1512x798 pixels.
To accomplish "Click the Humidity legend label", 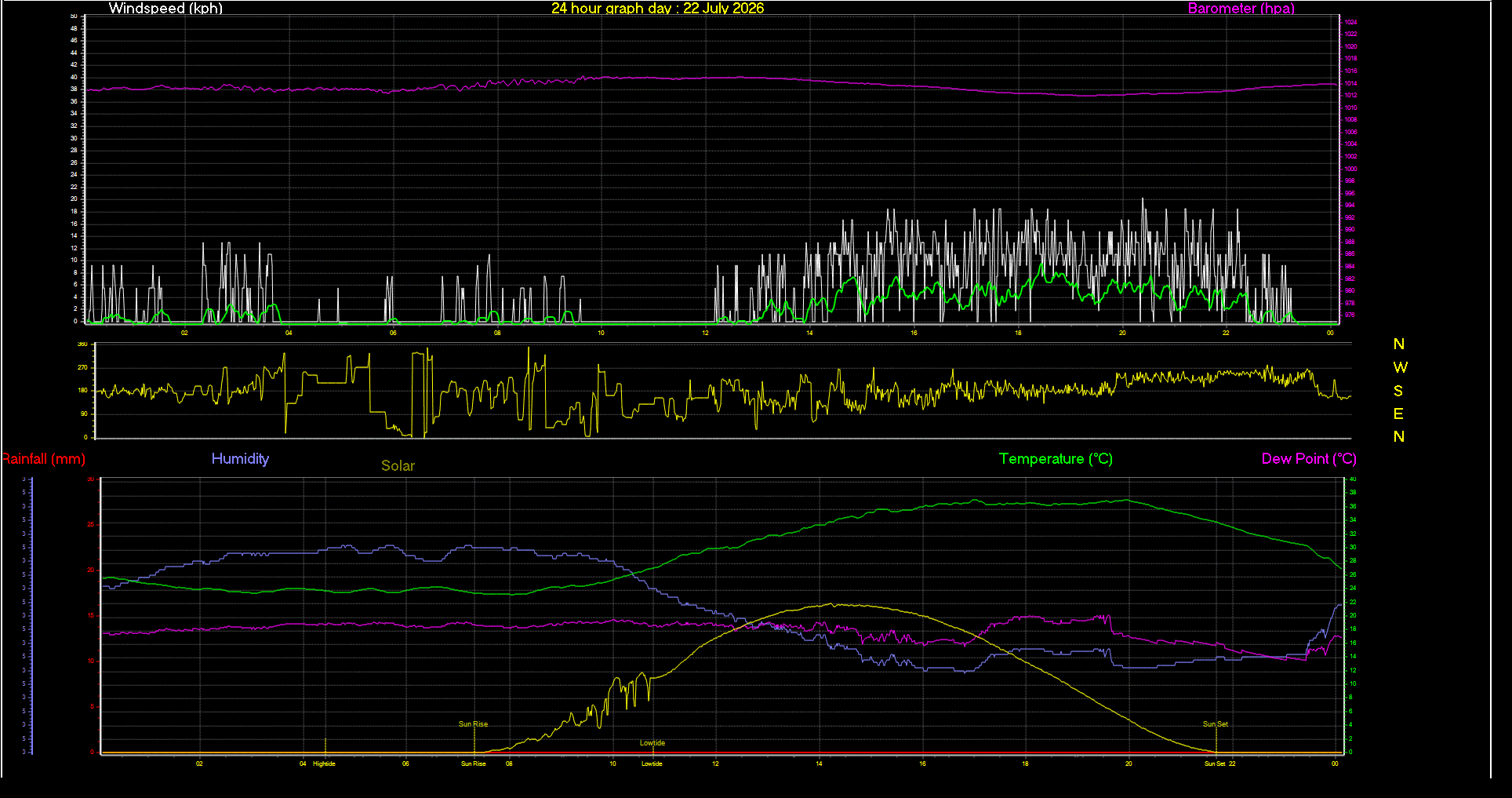I will 240,459.
